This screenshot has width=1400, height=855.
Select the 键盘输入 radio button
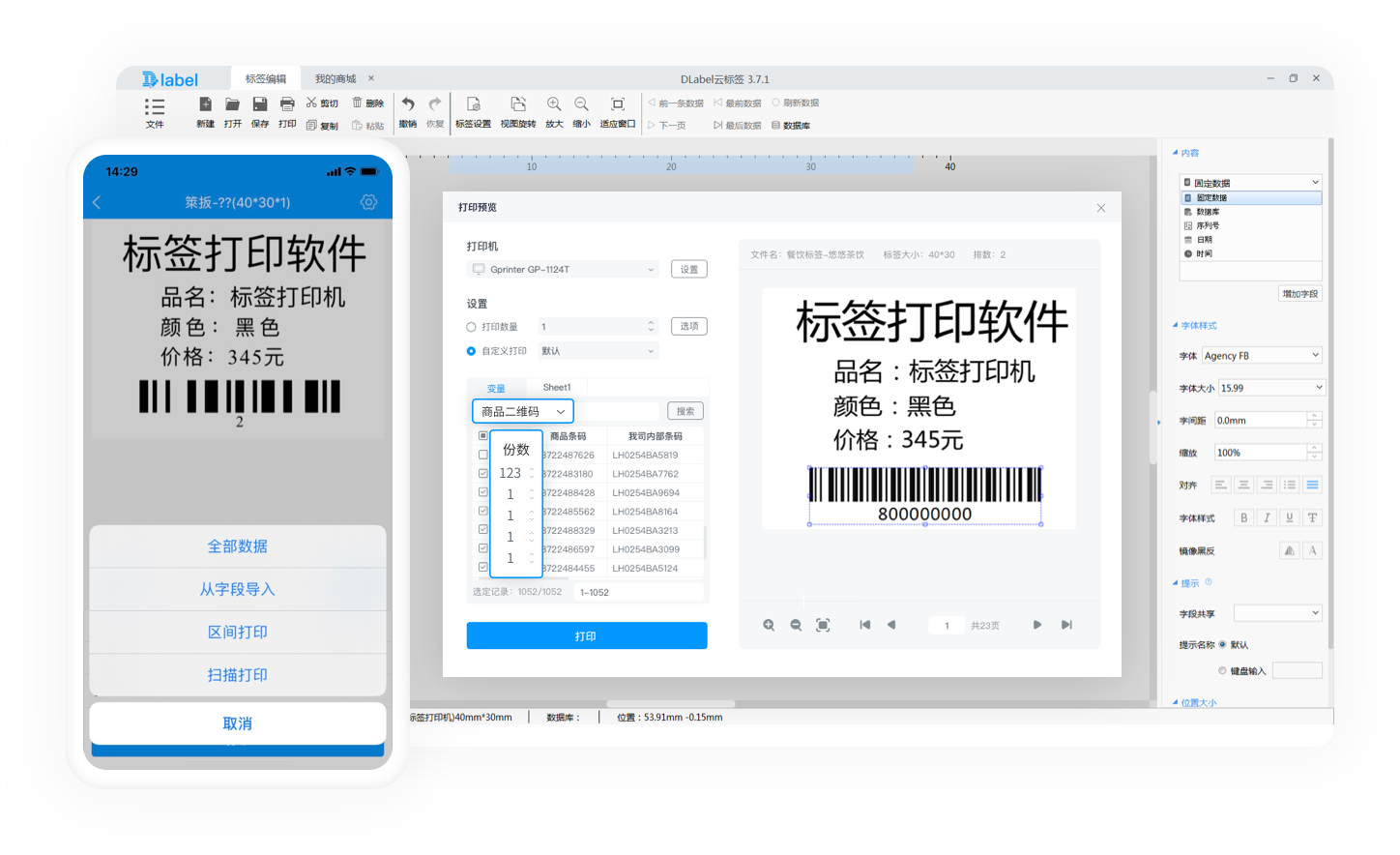pyautogui.click(x=1222, y=670)
